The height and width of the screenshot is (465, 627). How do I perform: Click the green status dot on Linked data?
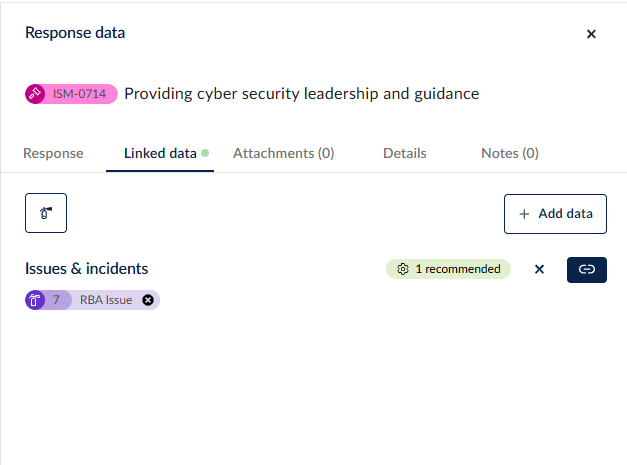[205, 153]
